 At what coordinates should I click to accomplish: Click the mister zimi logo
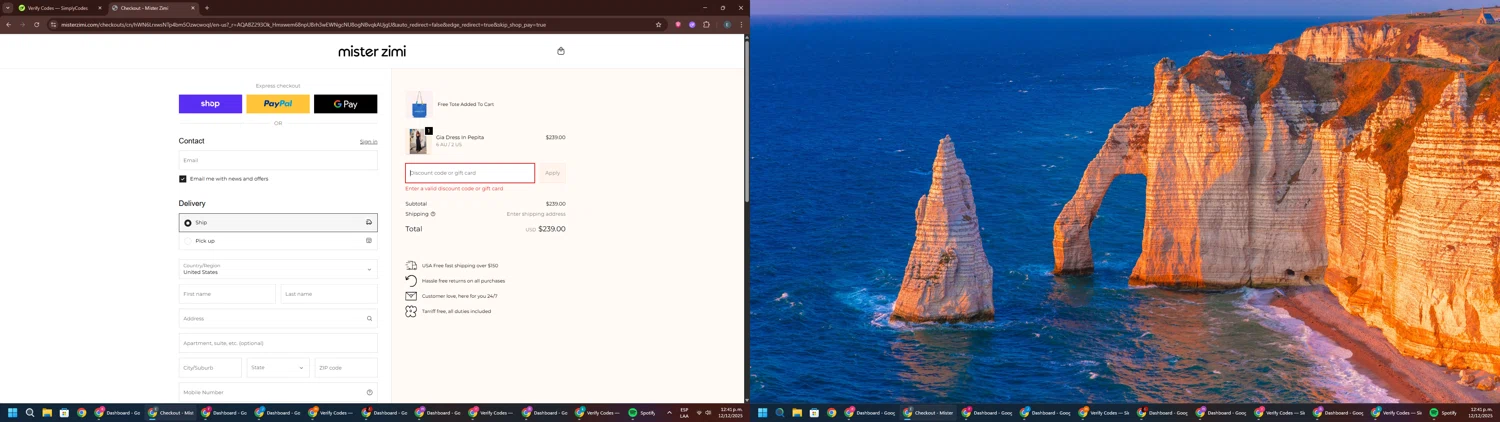pyautogui.click(x=372, y=51)
